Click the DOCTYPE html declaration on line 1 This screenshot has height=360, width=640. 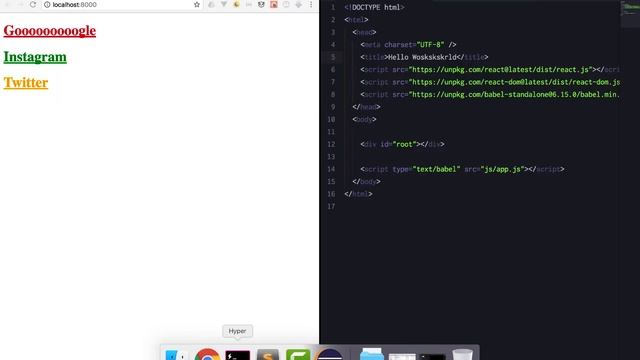tap(374, 7)
